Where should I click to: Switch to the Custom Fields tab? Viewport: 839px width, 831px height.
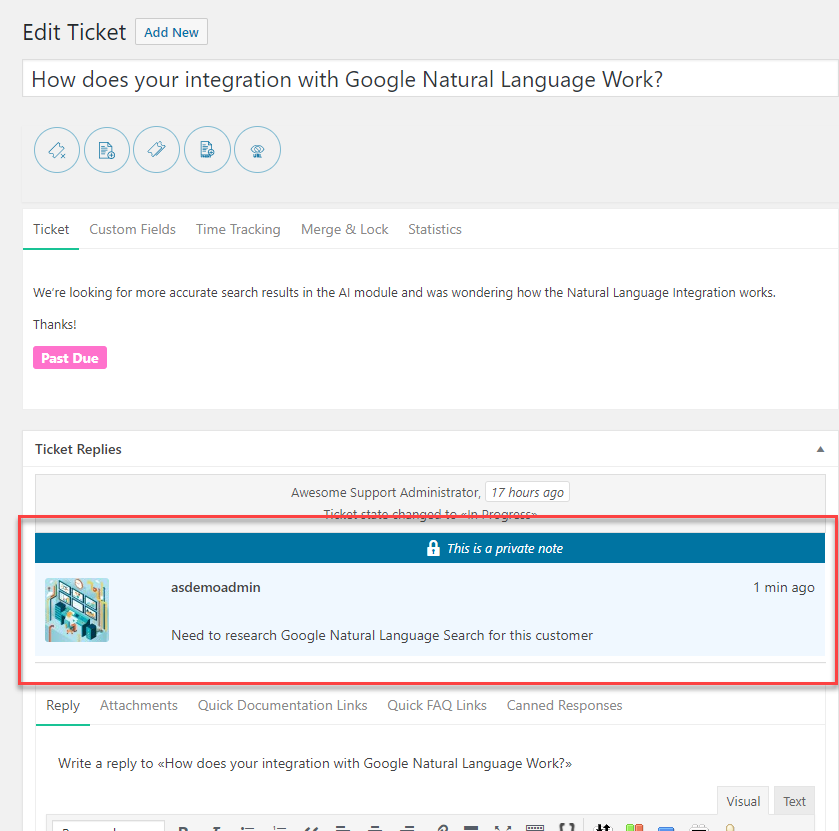(132, 230)
